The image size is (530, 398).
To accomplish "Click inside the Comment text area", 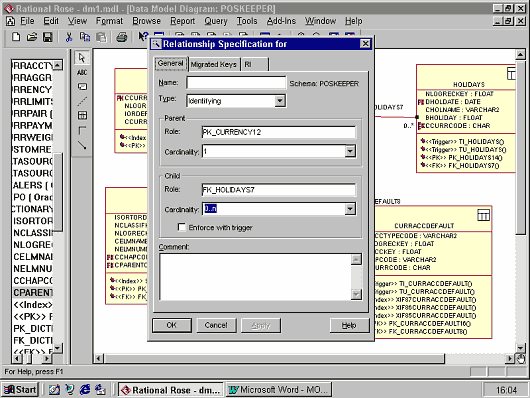I will 256,277.
